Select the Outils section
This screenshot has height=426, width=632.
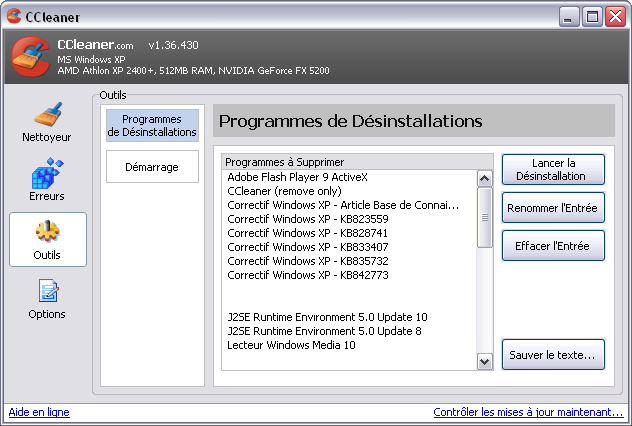[48, 239]
